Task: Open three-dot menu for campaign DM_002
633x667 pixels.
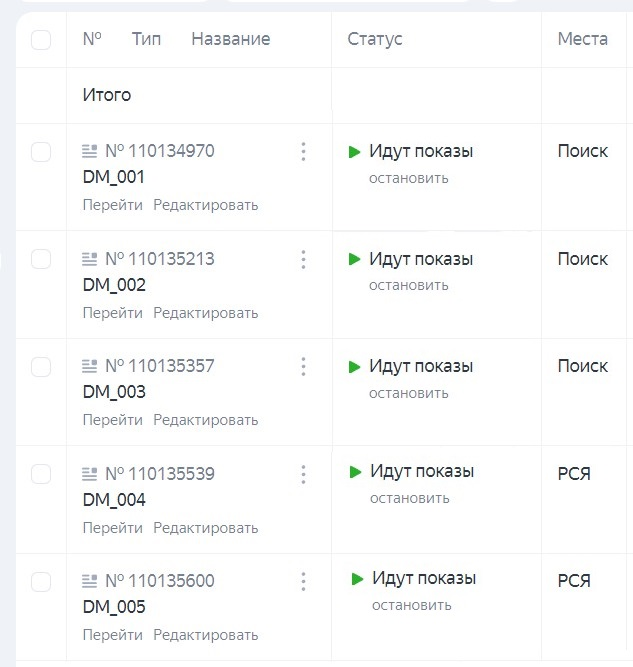Action: click(x=303, y=259)
